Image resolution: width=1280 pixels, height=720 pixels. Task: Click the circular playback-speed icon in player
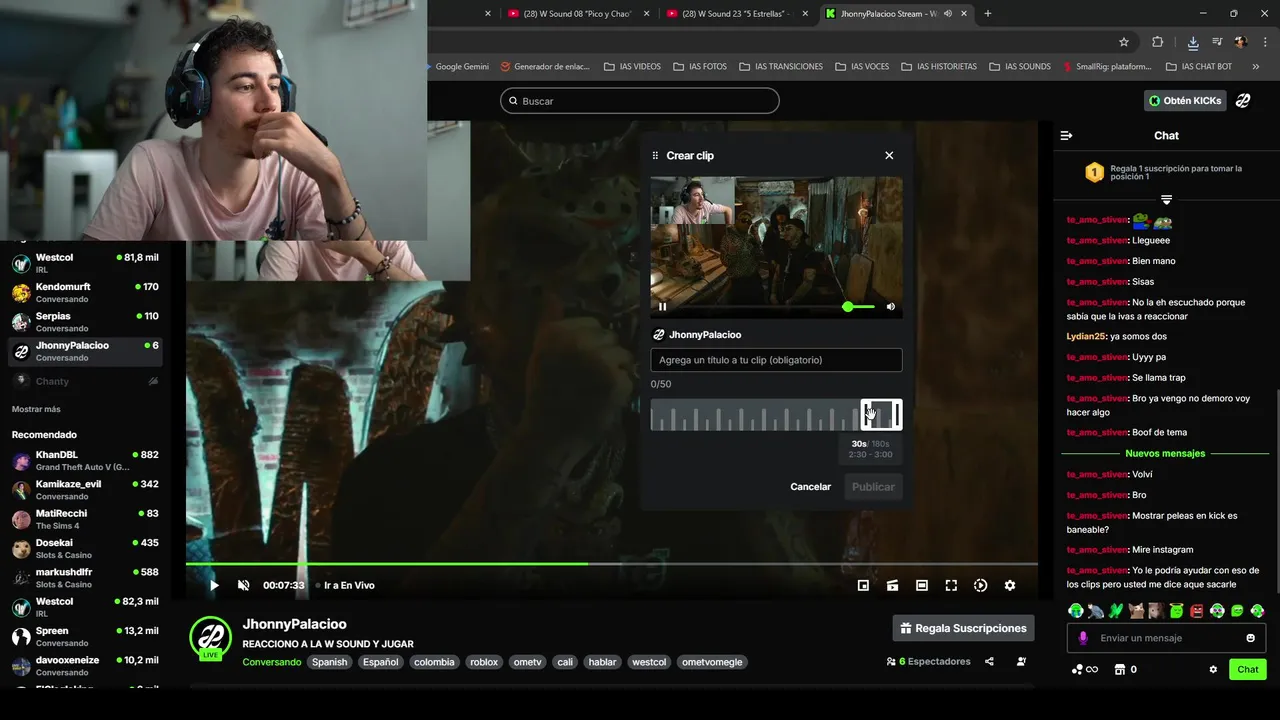980,585
